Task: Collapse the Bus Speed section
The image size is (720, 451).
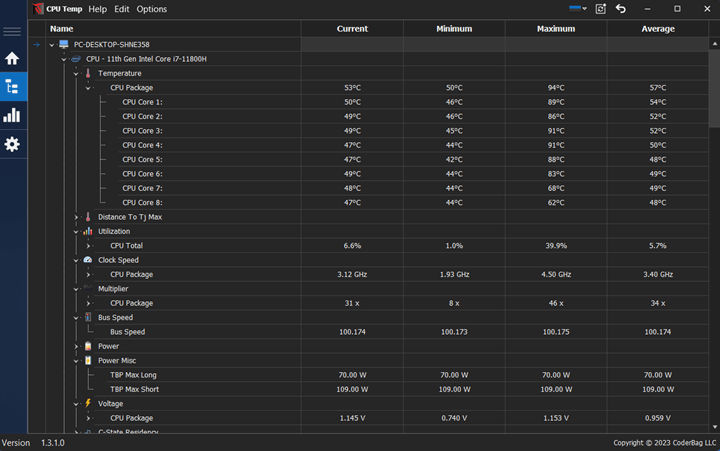Action: point(76,318)
